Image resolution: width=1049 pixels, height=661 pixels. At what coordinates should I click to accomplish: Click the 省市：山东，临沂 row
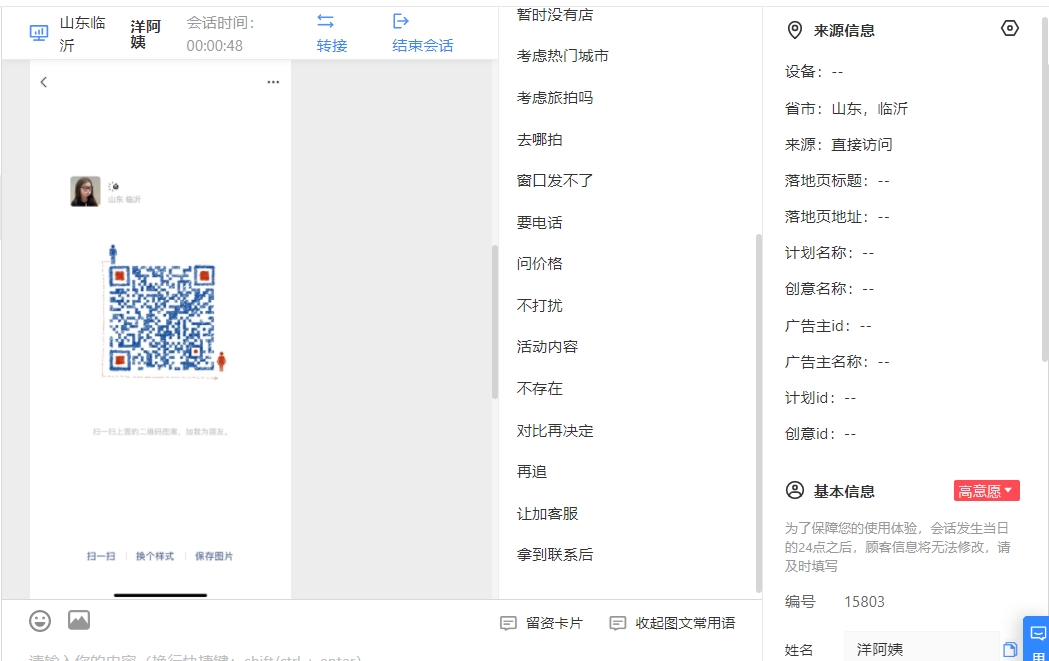coord(846,108)
